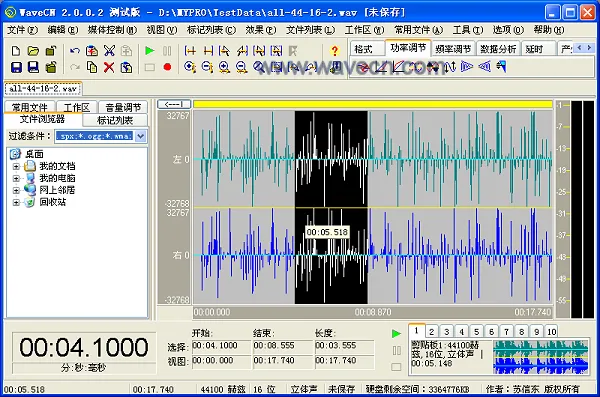Image resolution: width=600 pixels, height=397 pixels.
Task: Switch to the 数据分析 tab
Action: pyautogui.click(x=498, y=49)
